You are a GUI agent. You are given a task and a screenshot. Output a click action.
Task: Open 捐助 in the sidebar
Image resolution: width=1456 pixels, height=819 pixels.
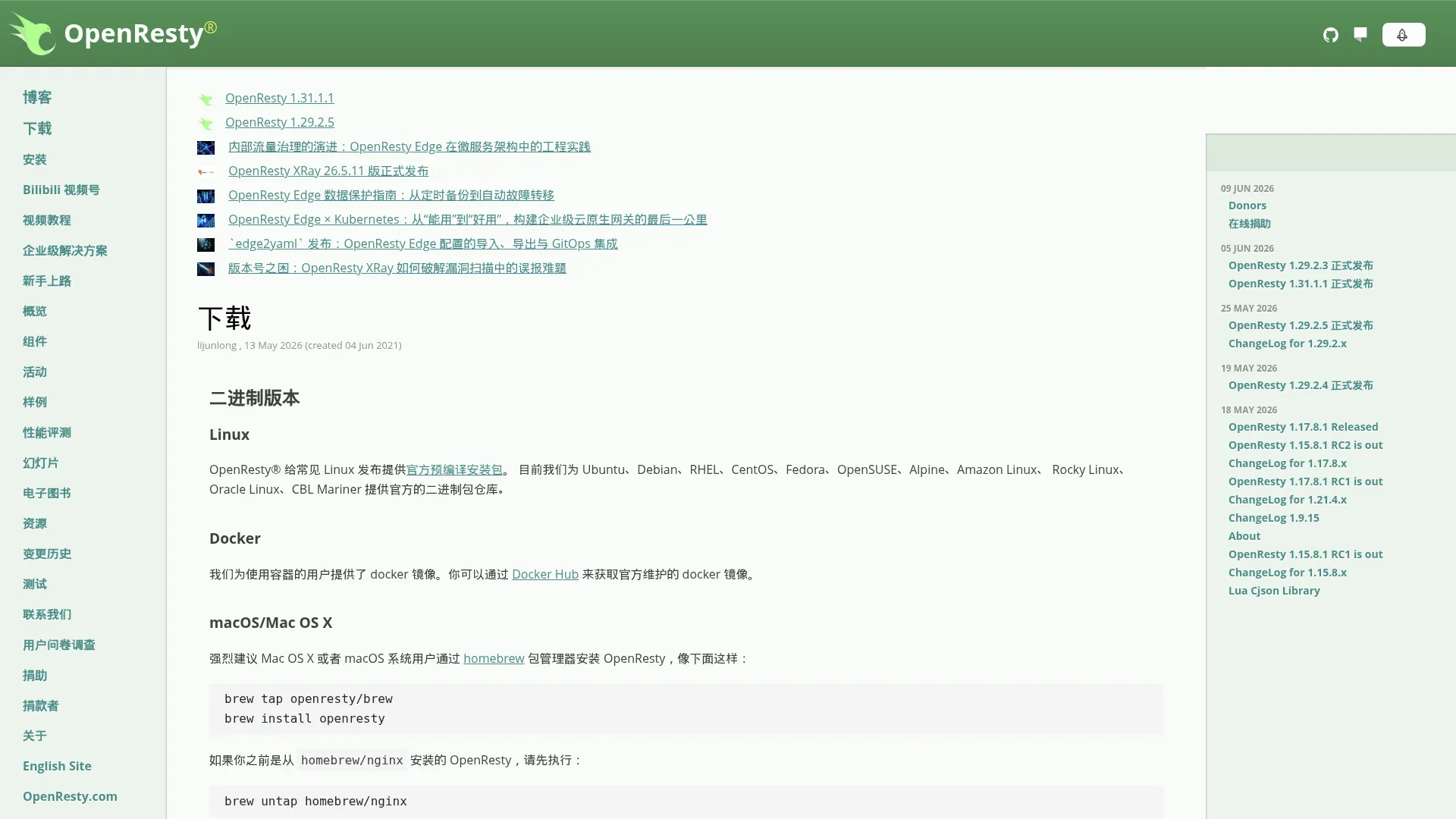click(x=35, y=675)
